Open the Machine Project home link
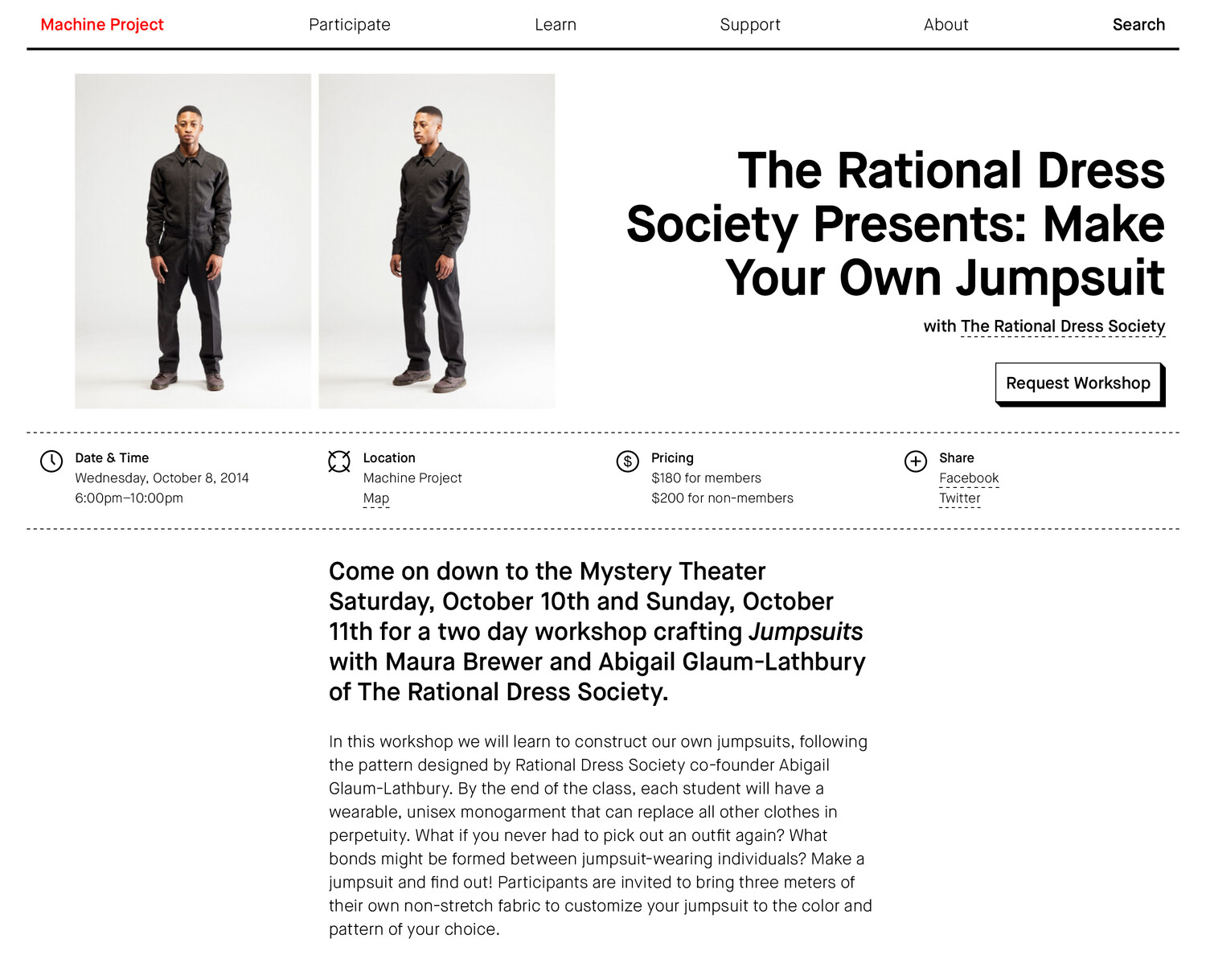1206x980 pixels. point(102,25)
